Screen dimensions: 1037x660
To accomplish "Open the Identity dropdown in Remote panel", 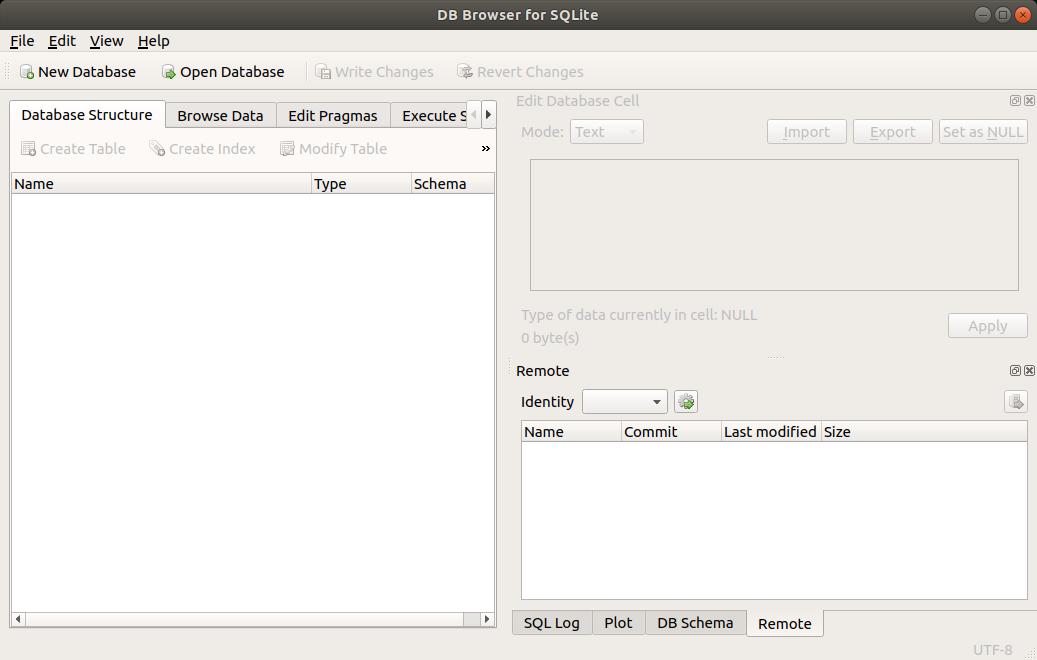I will pyautogui.click(x=624, y=401).
